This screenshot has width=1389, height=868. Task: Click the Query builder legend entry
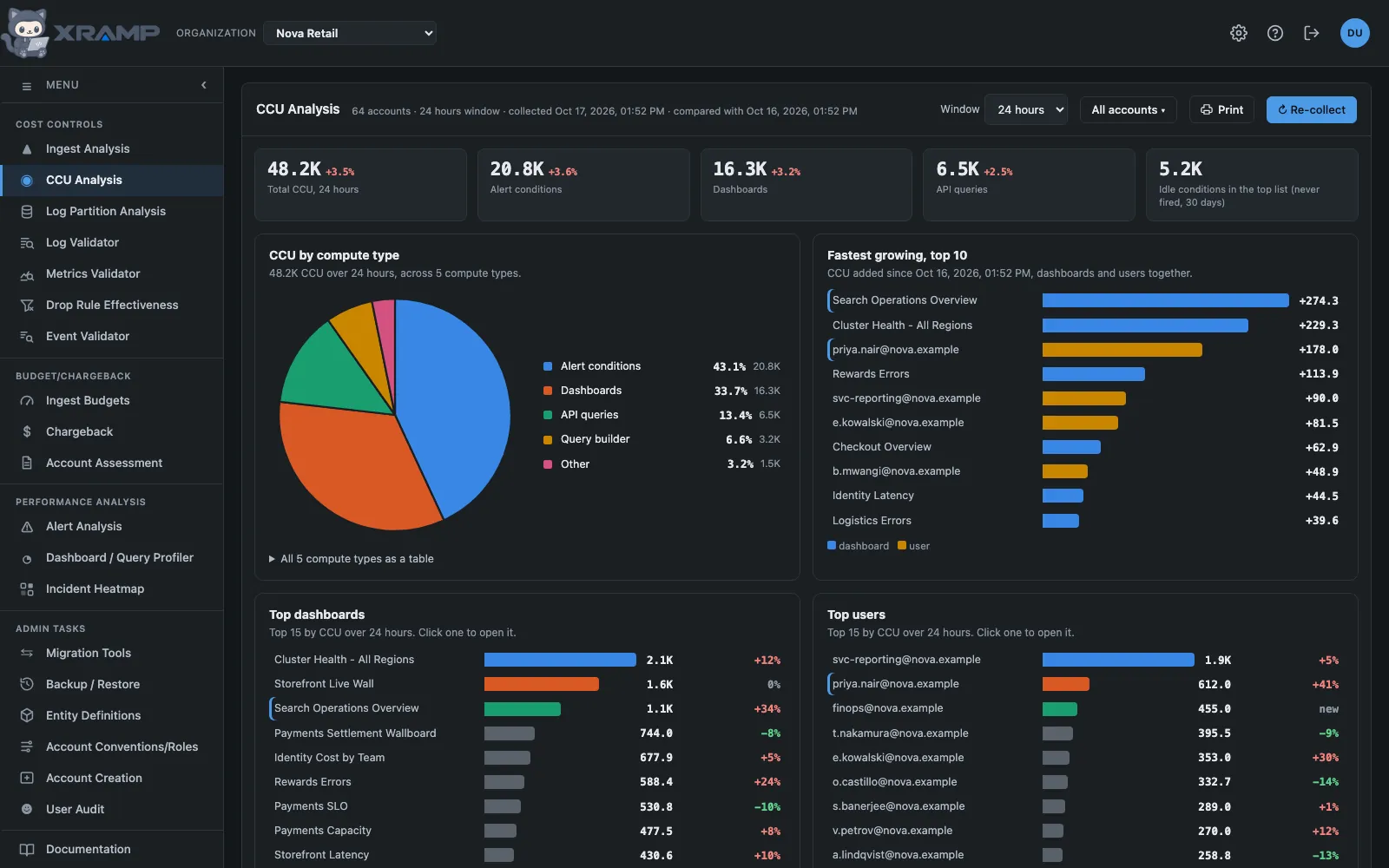click(x=662, y=439)
